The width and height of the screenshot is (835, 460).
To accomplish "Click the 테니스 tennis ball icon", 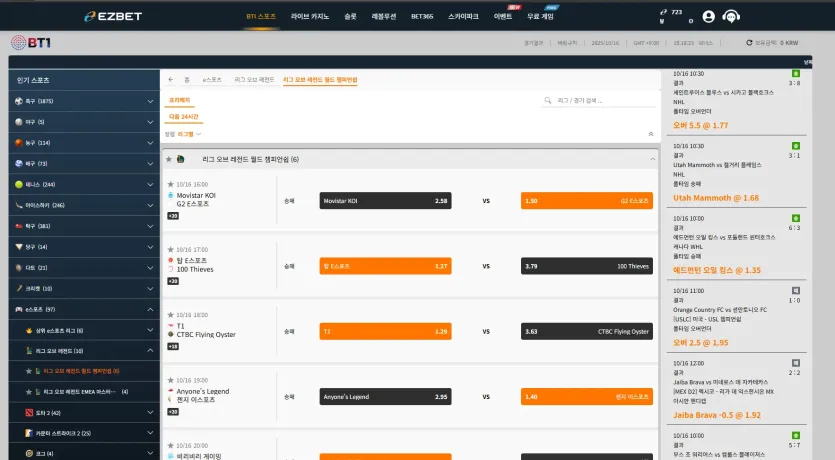I will (x=19, y=184).
